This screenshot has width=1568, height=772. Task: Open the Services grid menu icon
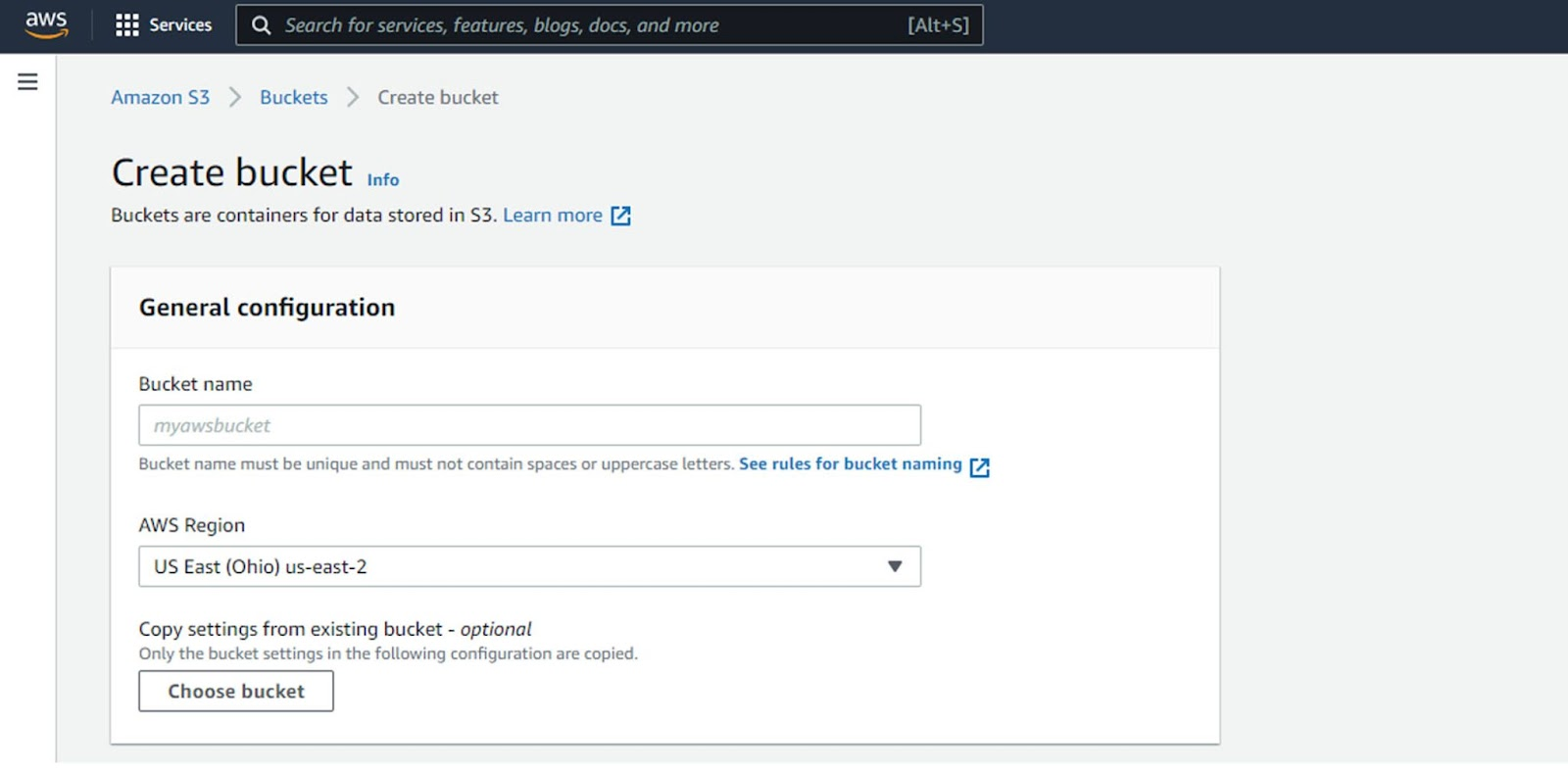click(x=126, y=25)
